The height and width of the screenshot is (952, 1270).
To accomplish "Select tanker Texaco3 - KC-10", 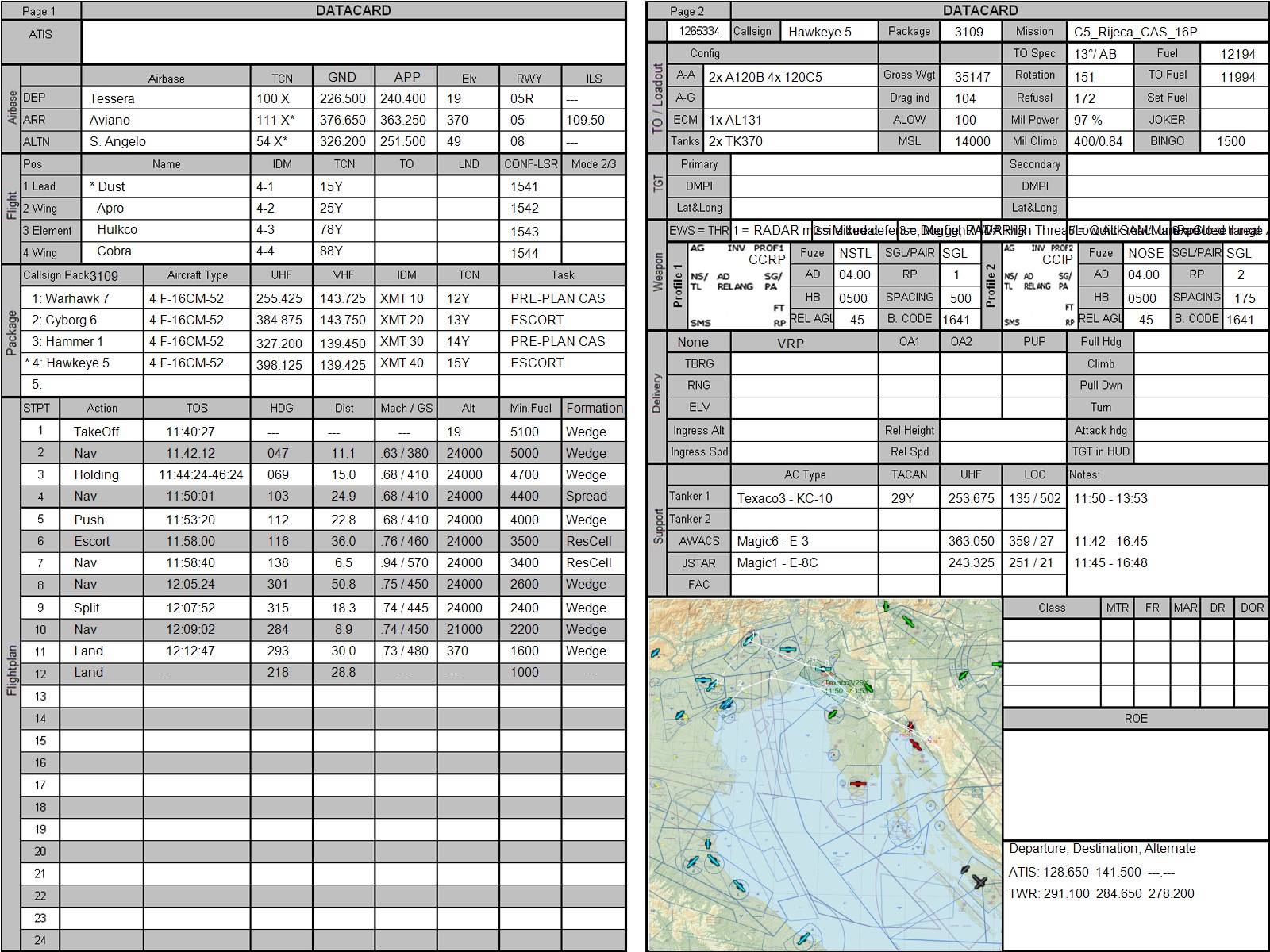I will pyautogui.click(x=784, y=498).
